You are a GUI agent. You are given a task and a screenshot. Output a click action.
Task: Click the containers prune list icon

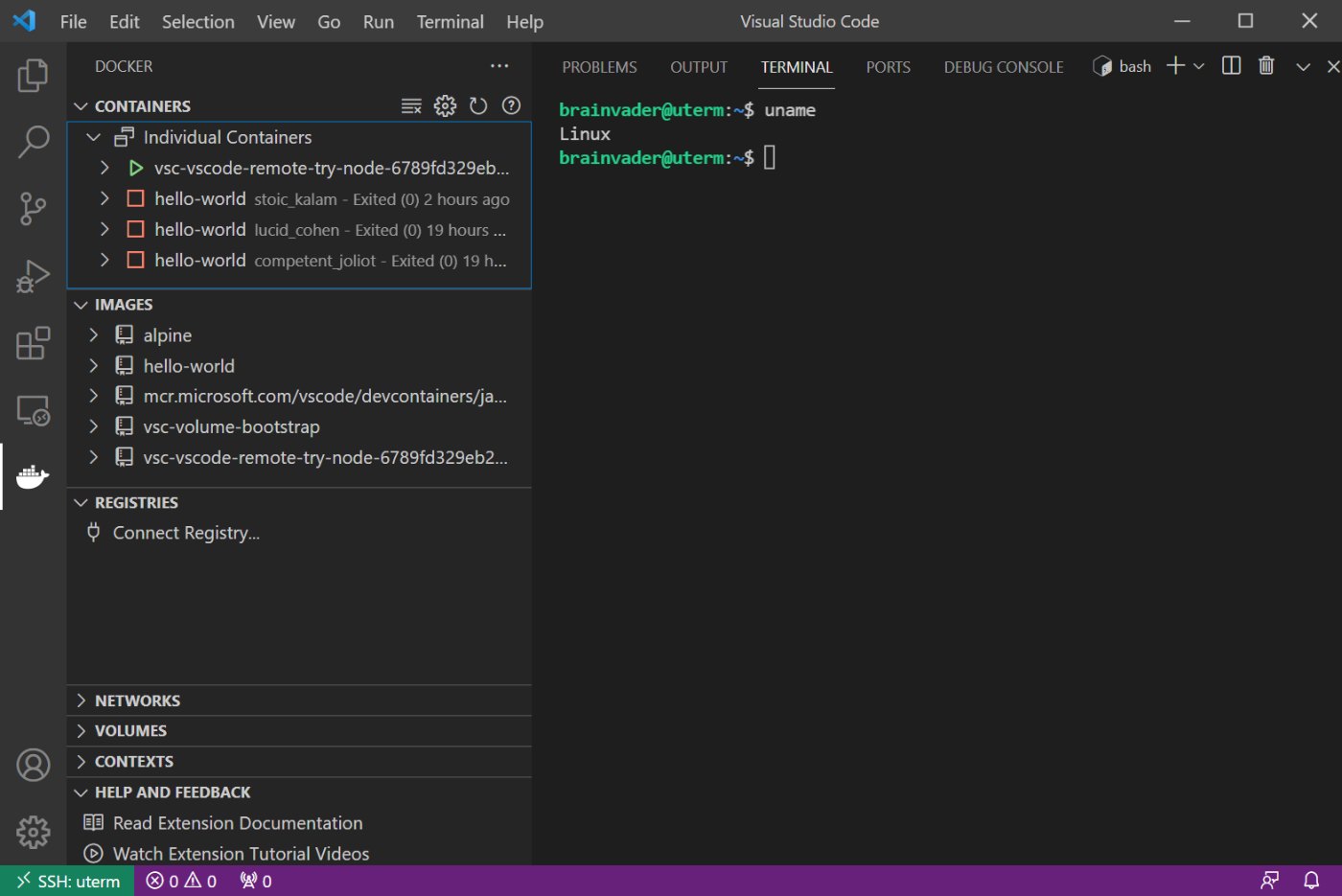[411, 106]
